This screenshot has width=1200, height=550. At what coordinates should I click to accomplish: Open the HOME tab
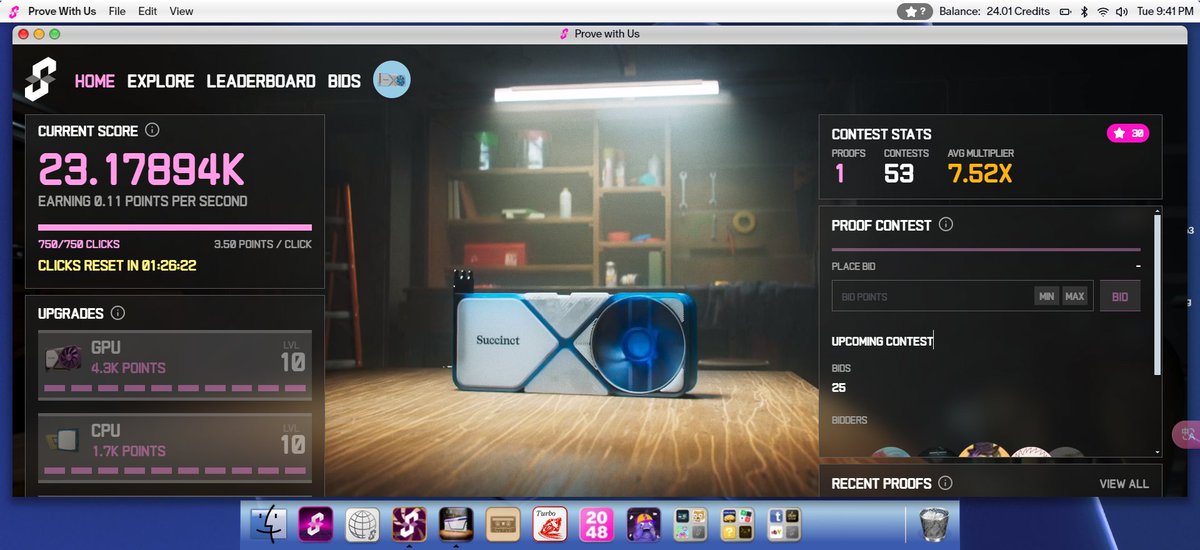pos(95,81)
